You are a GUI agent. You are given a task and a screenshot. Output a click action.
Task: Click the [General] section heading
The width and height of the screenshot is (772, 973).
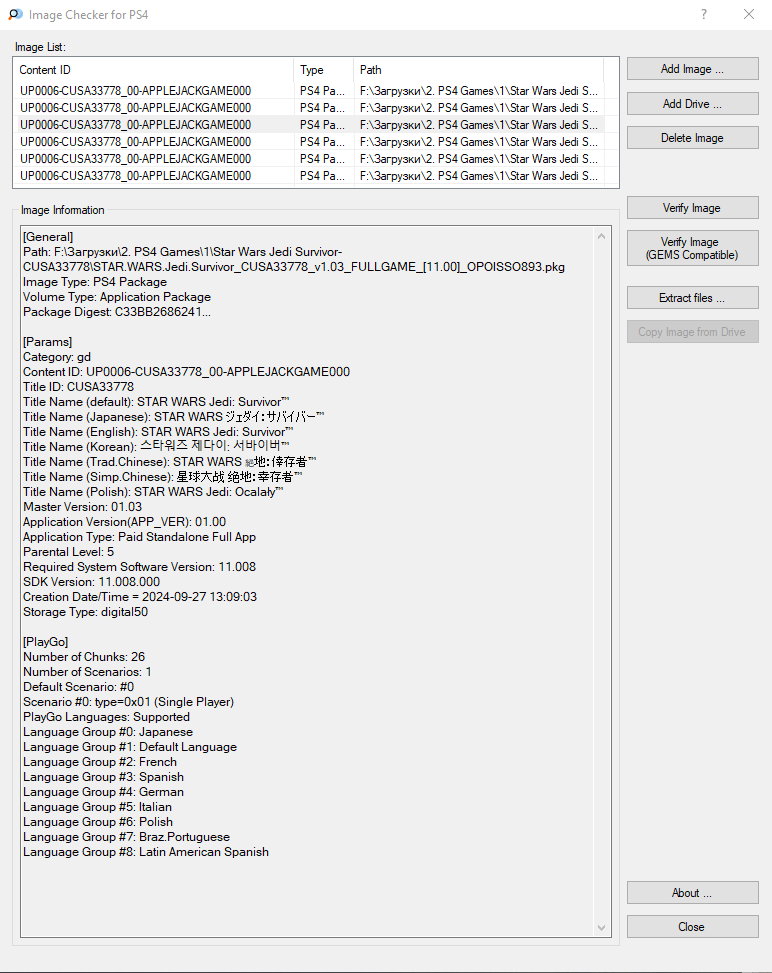(x=48, y=237)
